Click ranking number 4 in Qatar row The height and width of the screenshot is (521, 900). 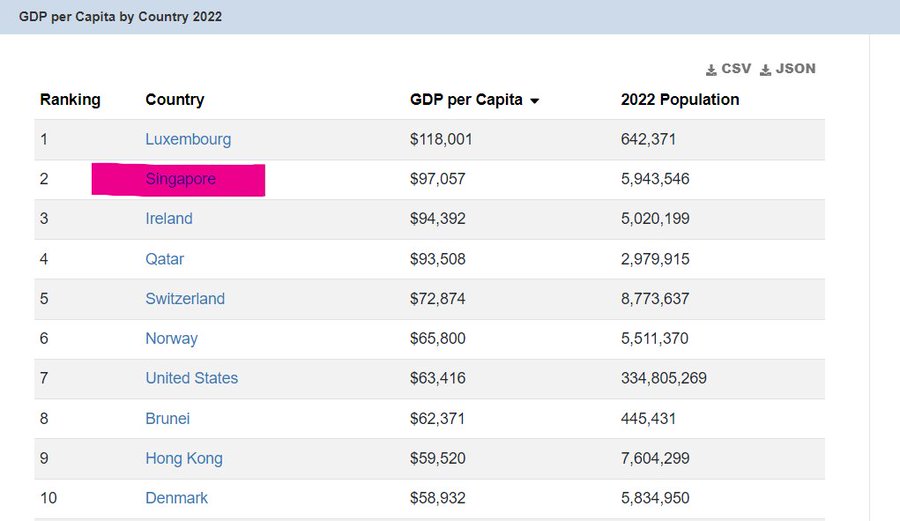pyautogui.click(x=44, y=259)
